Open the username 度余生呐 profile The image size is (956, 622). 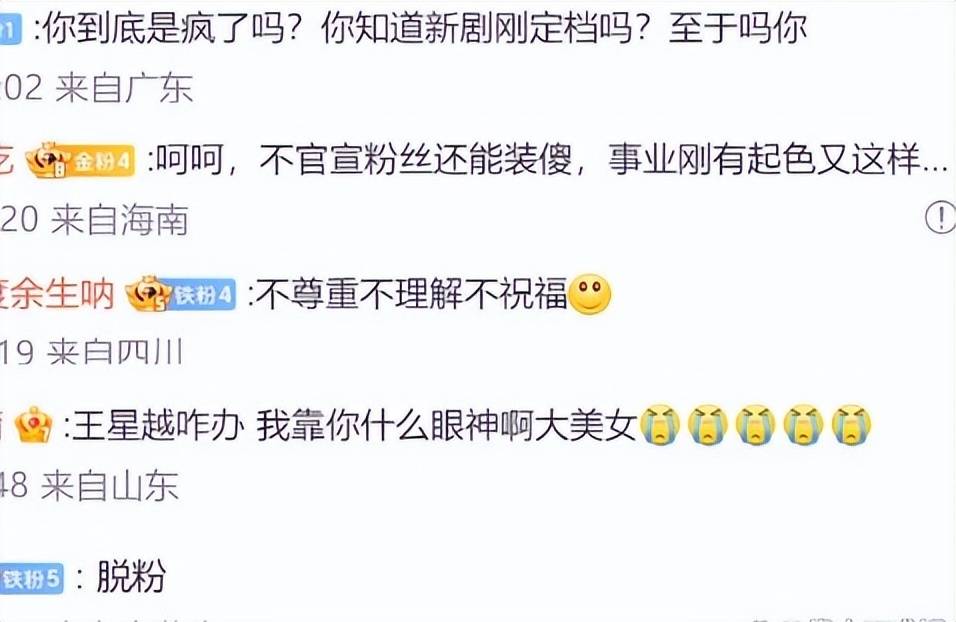[x=57, y=294]
